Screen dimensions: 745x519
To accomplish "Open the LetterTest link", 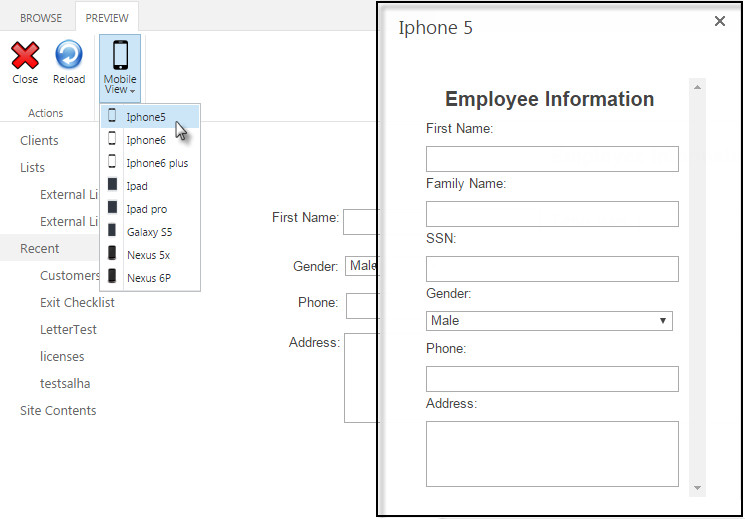I will [x=68, y=330].
